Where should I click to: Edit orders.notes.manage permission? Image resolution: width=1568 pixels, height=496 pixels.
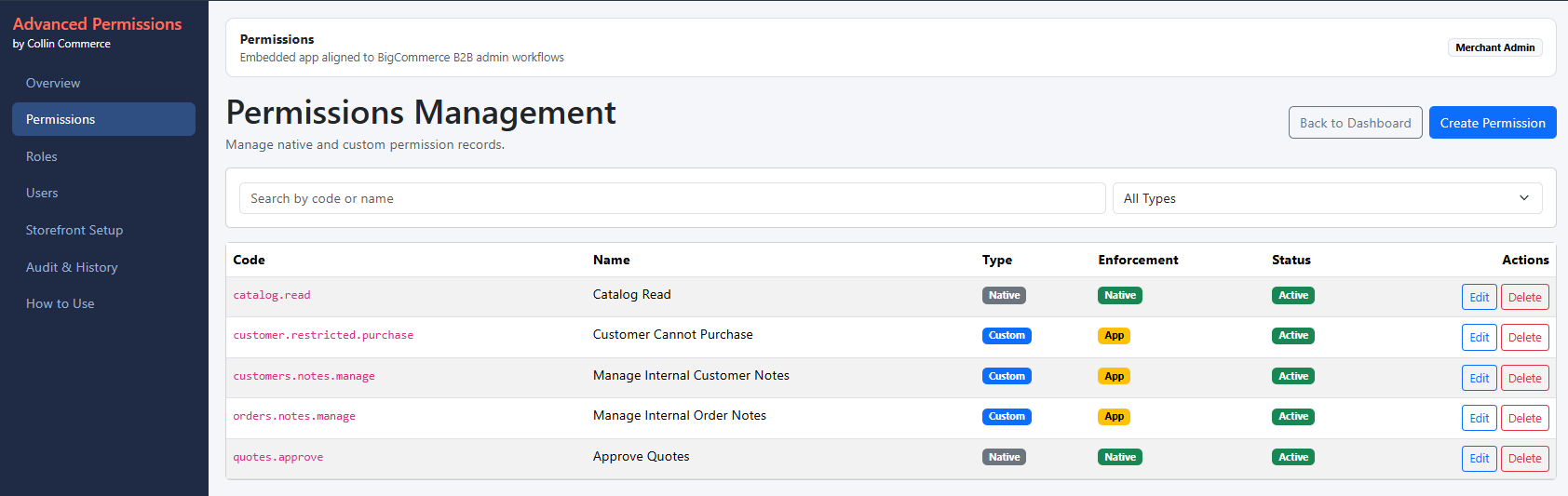(1479, 418)
